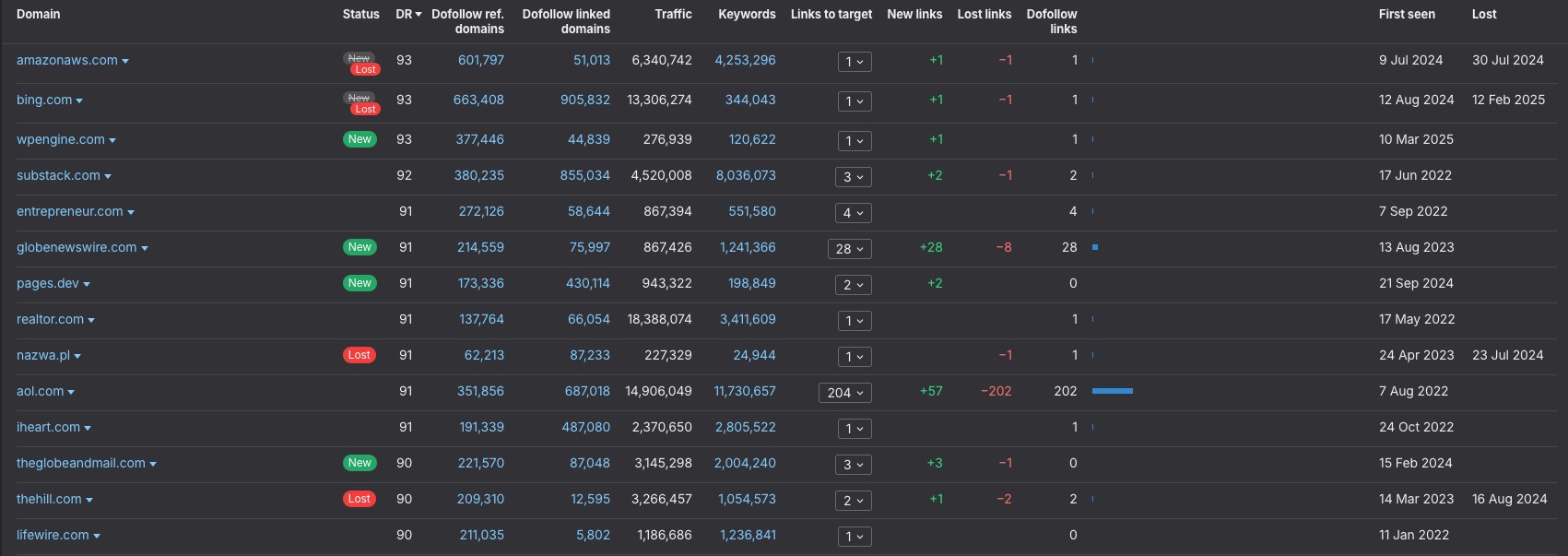Click the New badge for globenewswire.com
1568x556 pixels.
pyautogui.click(x=360, y=247)
